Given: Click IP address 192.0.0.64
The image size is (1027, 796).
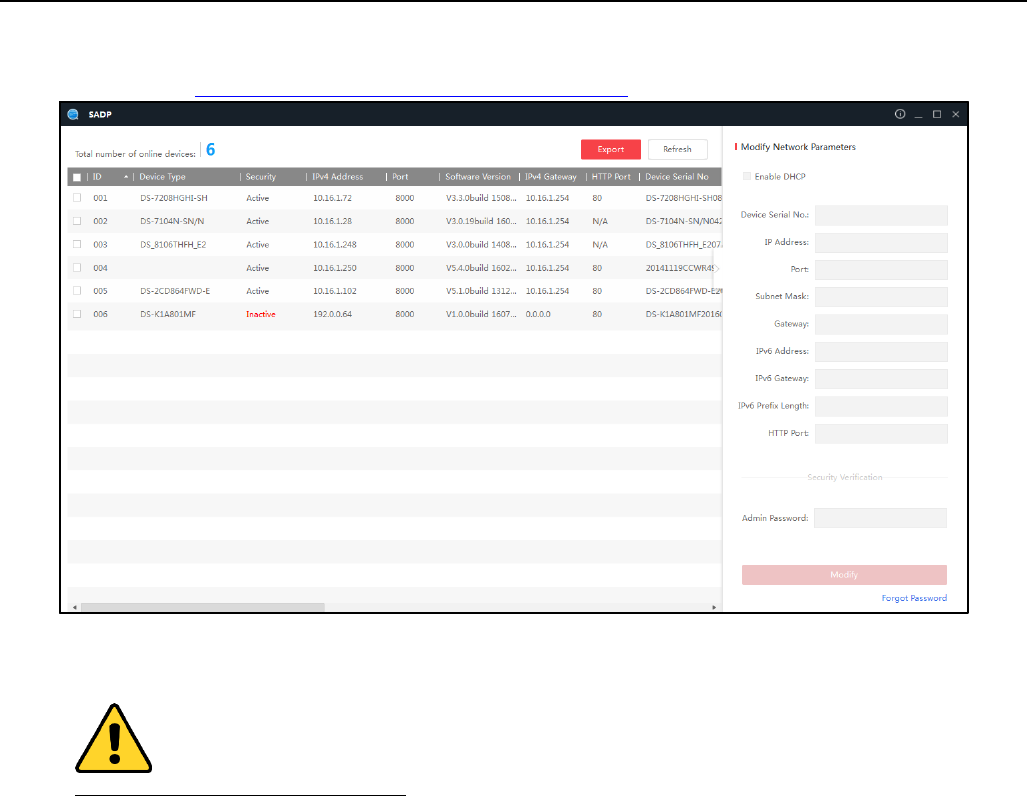Looking at the screenshot, I should (x=332, y=314).
